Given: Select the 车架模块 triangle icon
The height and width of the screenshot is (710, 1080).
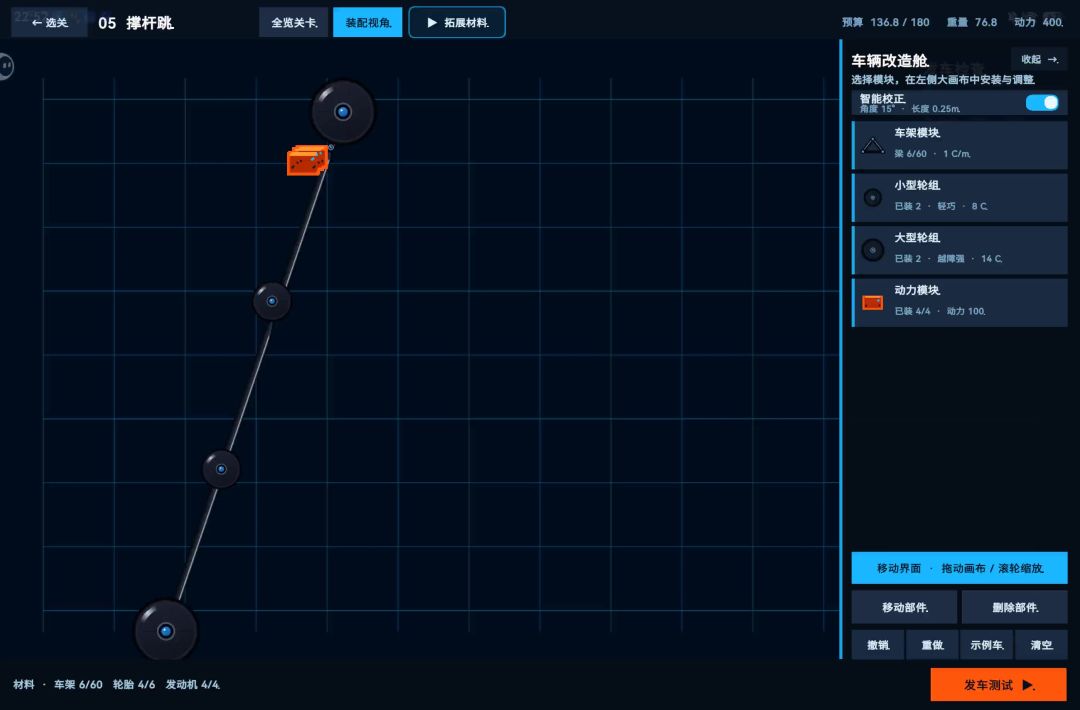Looking at the screenshot, I should tap(873, 145).
